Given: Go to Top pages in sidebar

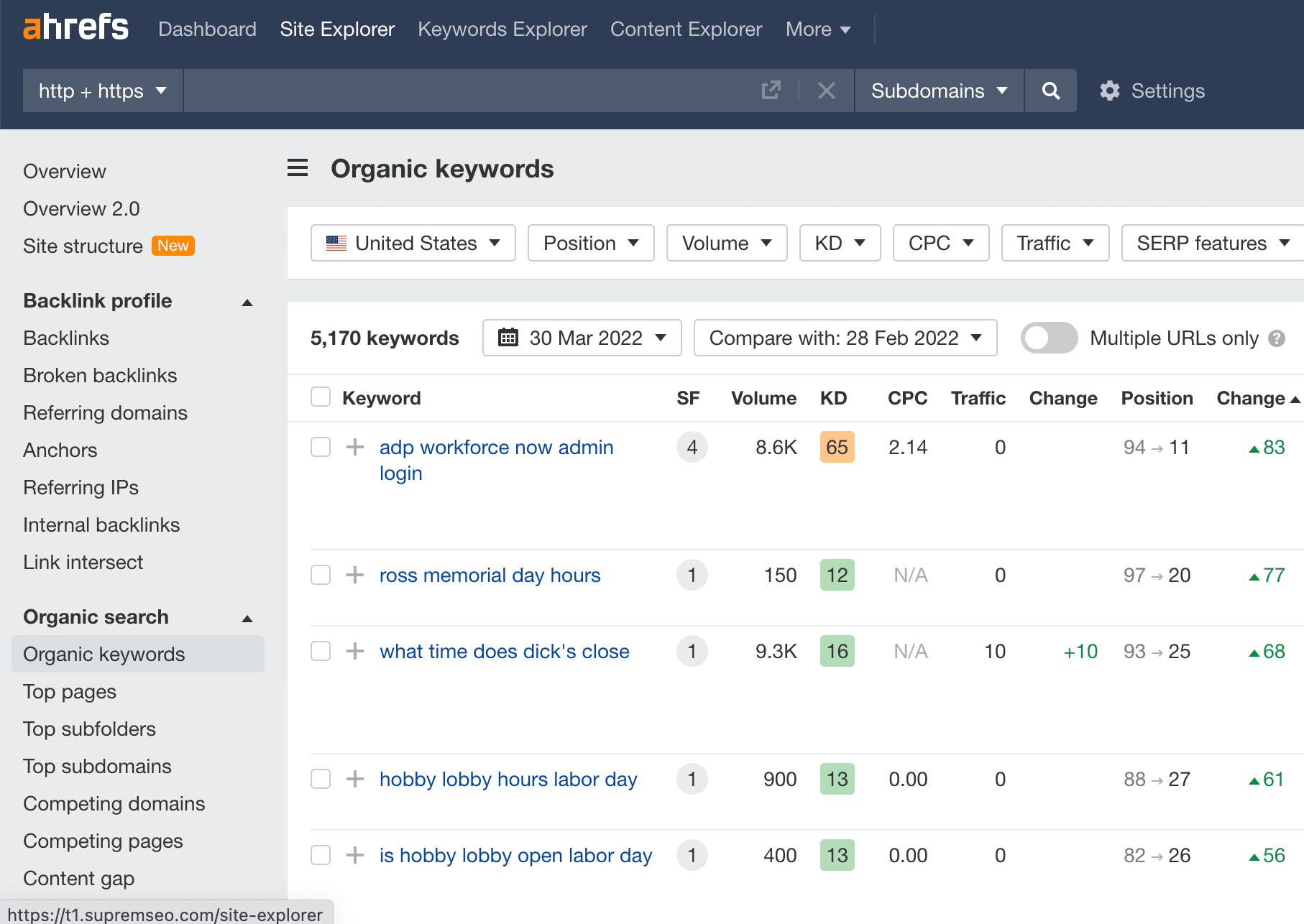Looking at the screenshot, I should [70, 691].
